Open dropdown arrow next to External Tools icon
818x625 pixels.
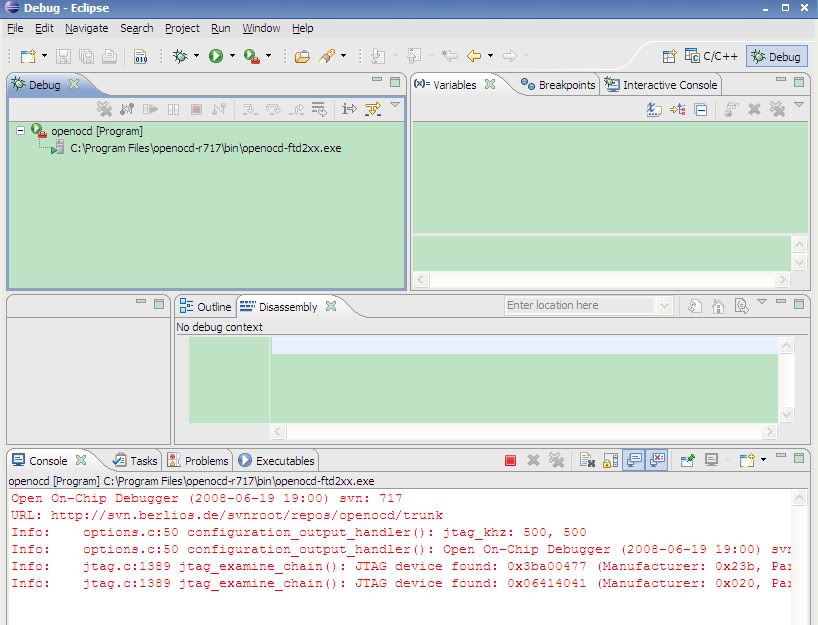pos(268,55)
